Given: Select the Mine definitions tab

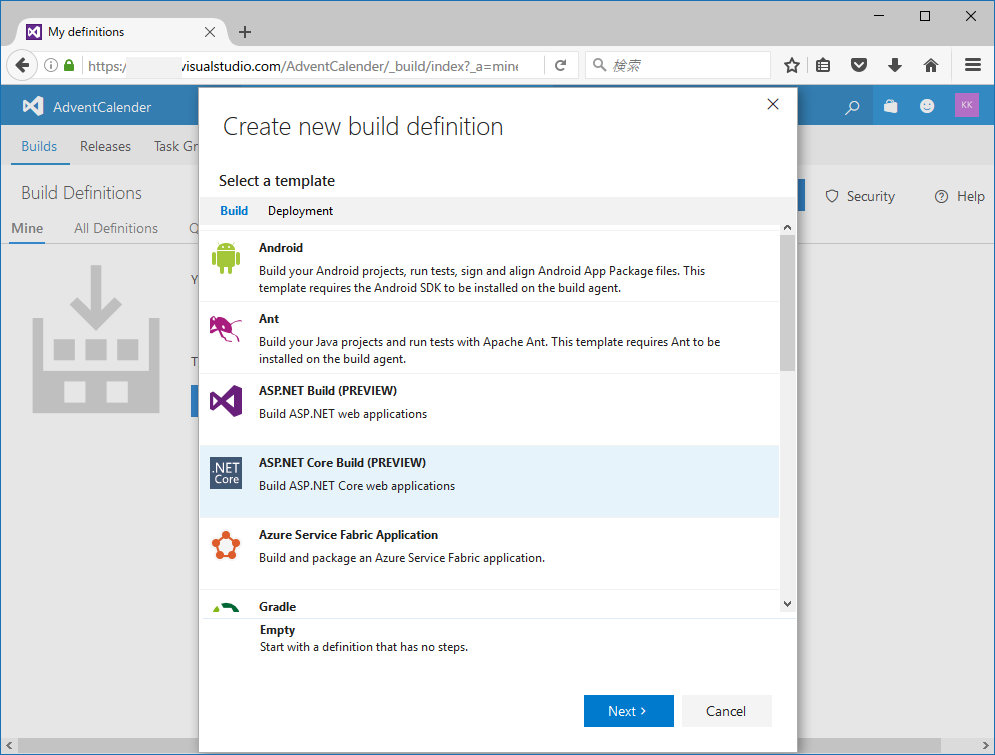Looking at the screenshot, I should coord(27,228).
